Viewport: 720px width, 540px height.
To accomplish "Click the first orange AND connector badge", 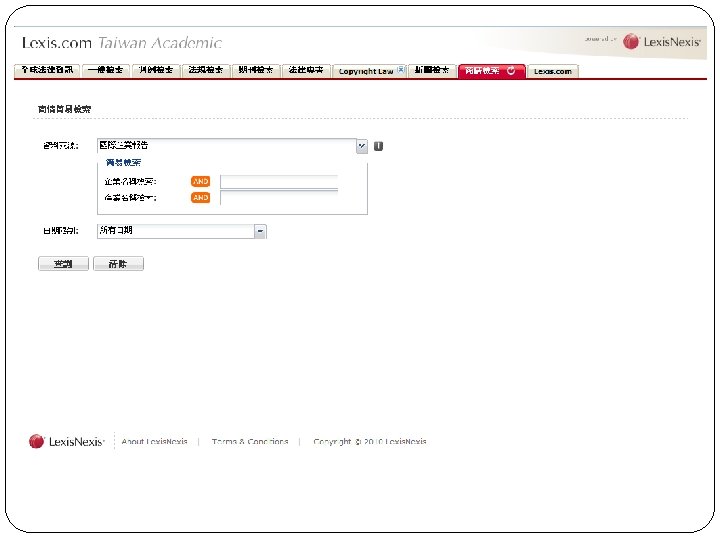I will [x=201, y=181].
